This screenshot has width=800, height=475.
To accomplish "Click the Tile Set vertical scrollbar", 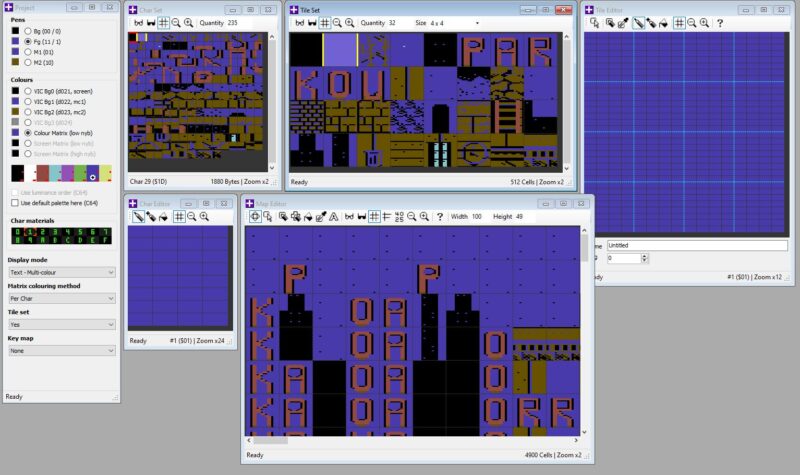I will [x=566, y=103].
